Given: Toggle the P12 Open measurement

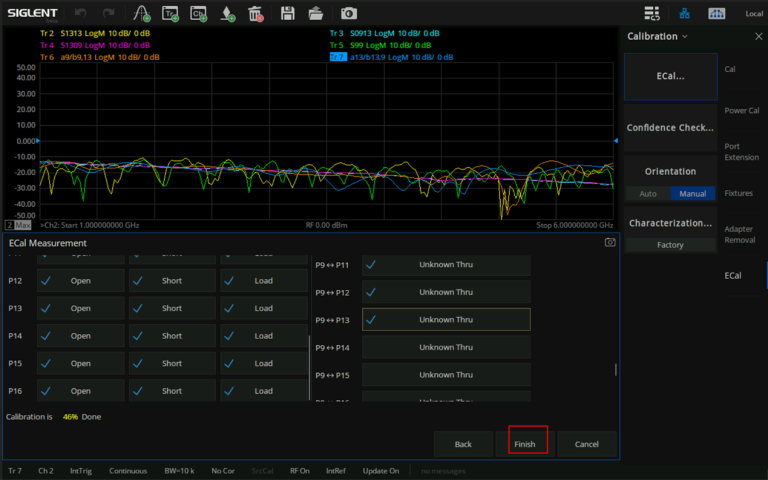Looking at the screenshot, I should click(81, 281).
